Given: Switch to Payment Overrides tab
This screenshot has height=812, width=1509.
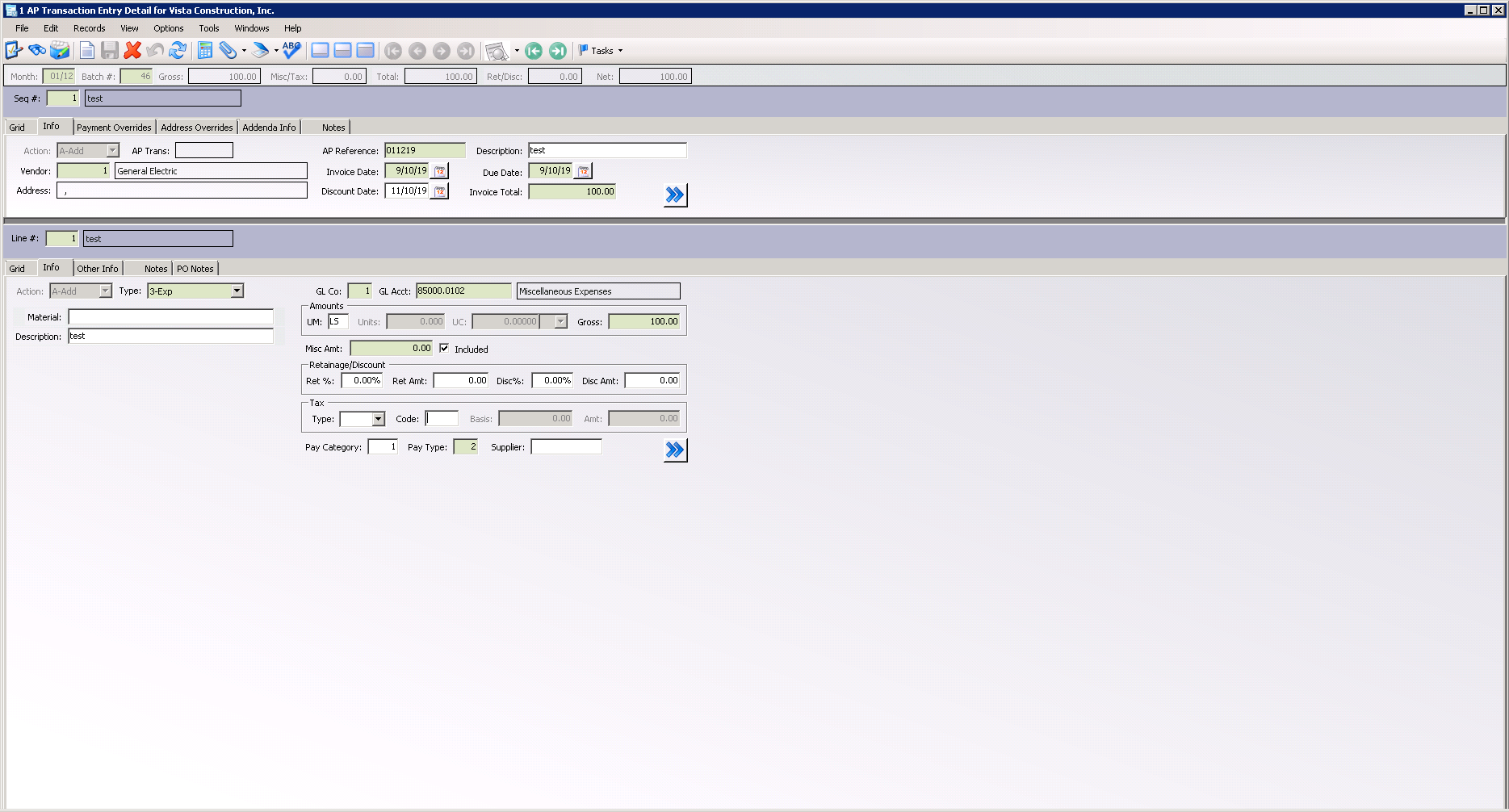Looking at the screenshot, I should pos(114,128).
